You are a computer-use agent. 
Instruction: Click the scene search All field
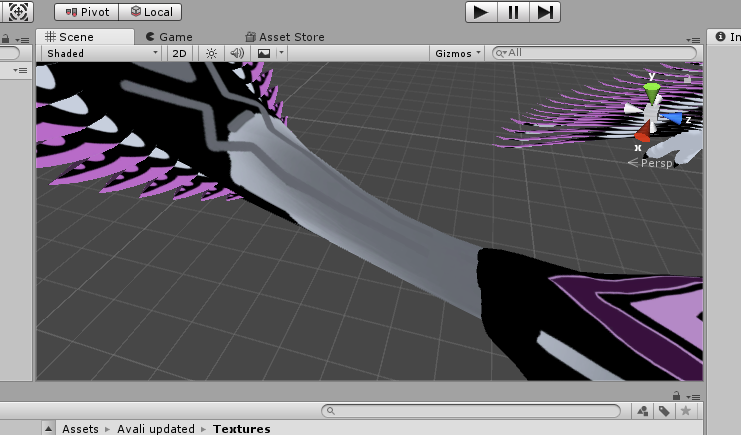[594, 53]
